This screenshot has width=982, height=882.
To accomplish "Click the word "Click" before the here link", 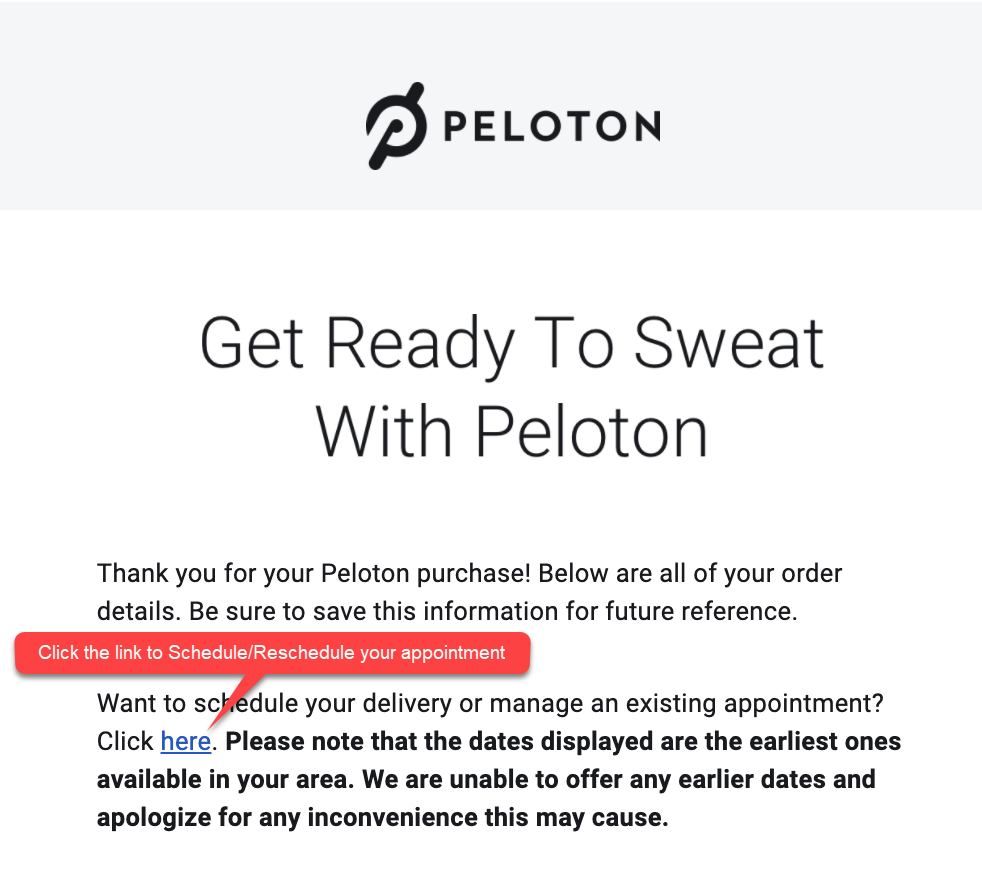I will pos(125,742).
